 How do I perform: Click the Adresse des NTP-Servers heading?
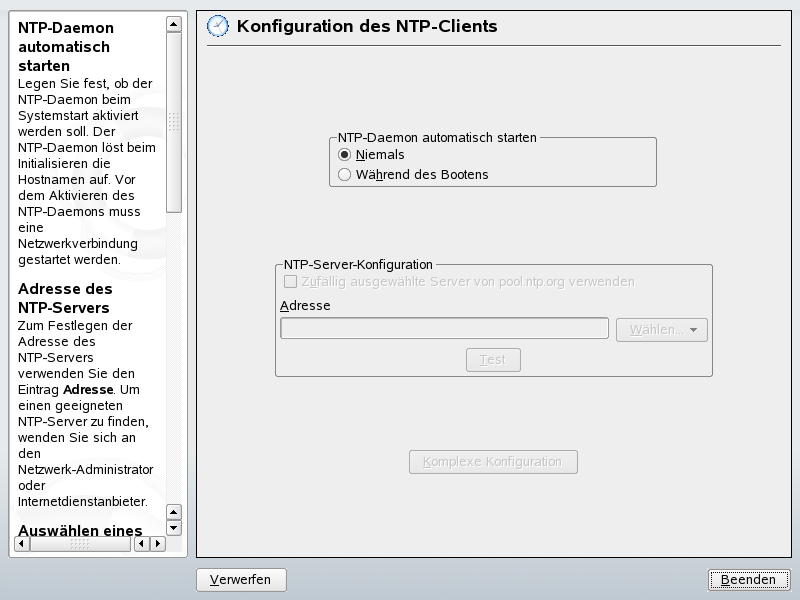pyautogui.click(x=64, y=297)
